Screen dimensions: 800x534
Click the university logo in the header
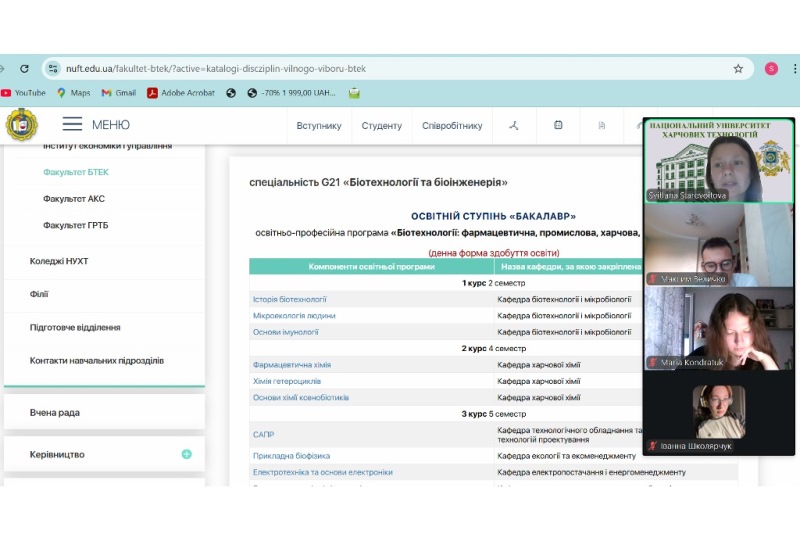[19, 125]
